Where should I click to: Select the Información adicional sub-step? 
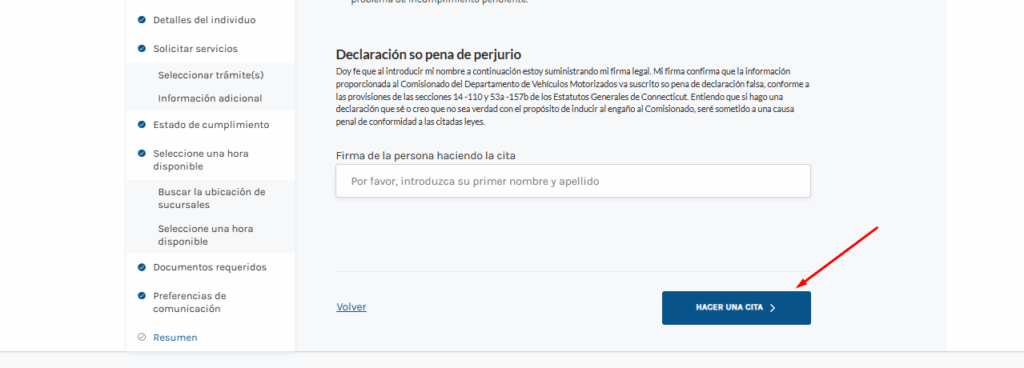pyautogui.click(x=210, y=99)
